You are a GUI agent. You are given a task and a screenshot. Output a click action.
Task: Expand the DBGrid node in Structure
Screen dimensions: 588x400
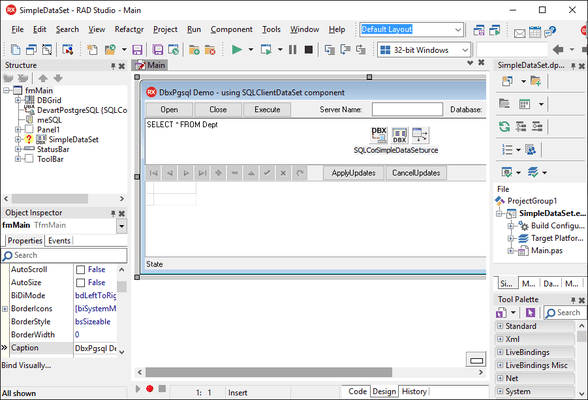(x=18, y=100)
